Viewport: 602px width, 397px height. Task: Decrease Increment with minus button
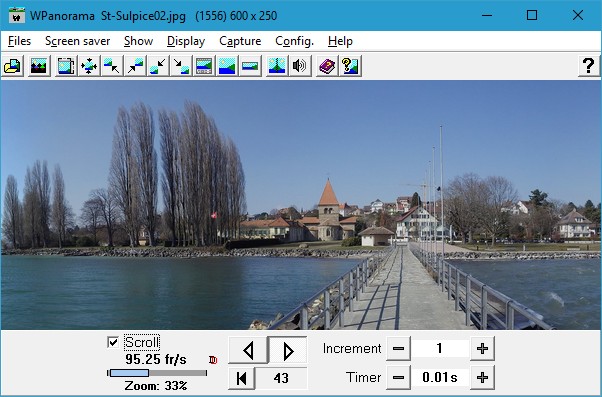(x=398, y=349)
